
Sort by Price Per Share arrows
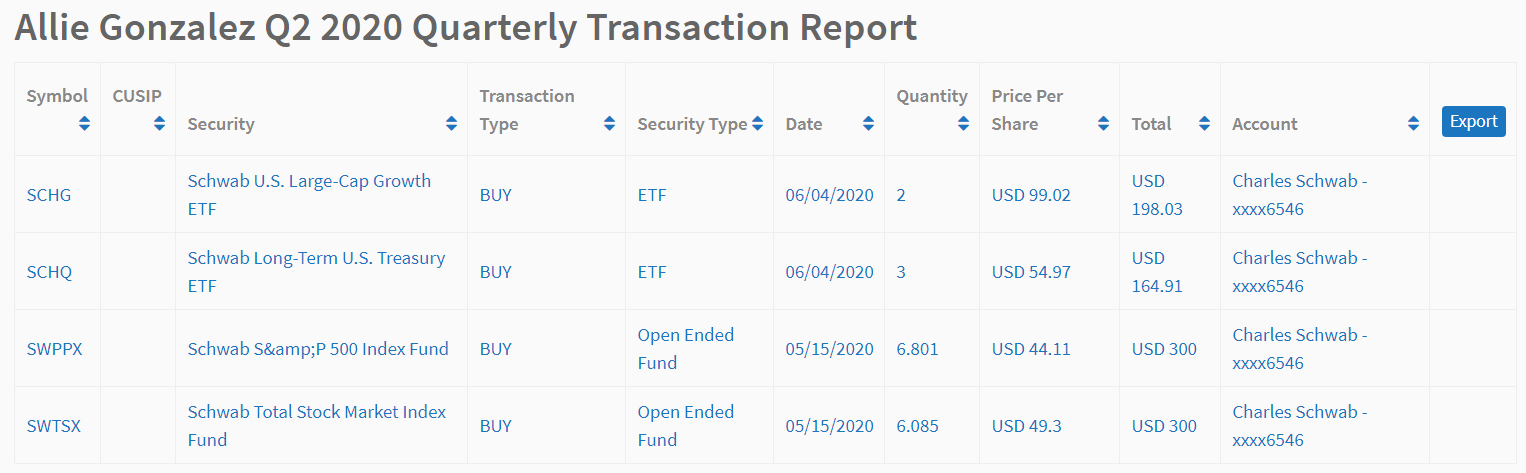point(1103,124)
